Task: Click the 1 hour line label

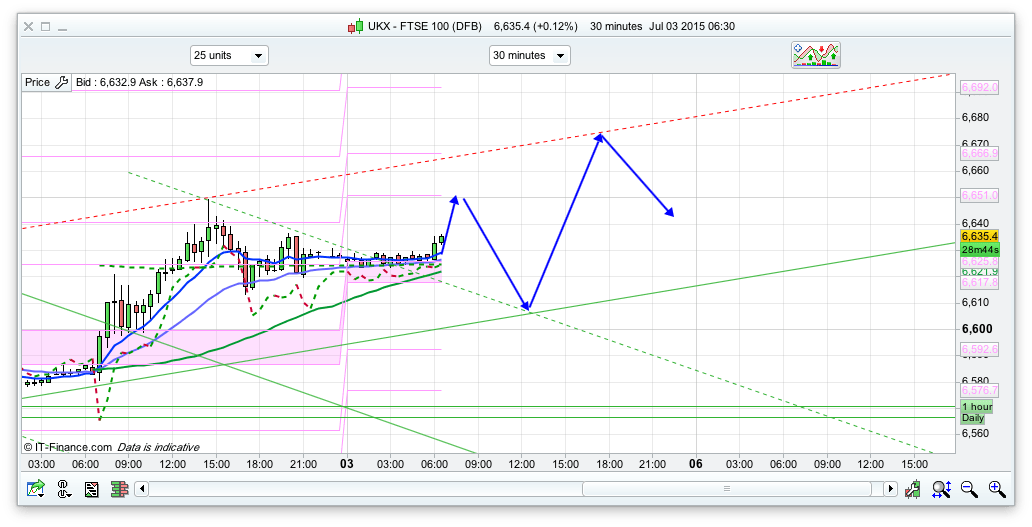Action: [977, 407]
